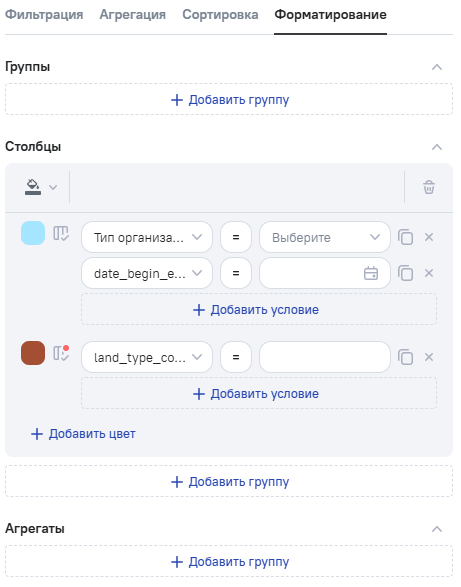
Task: Open the calendar date picker icon
Action: click(x=371, y=273)
